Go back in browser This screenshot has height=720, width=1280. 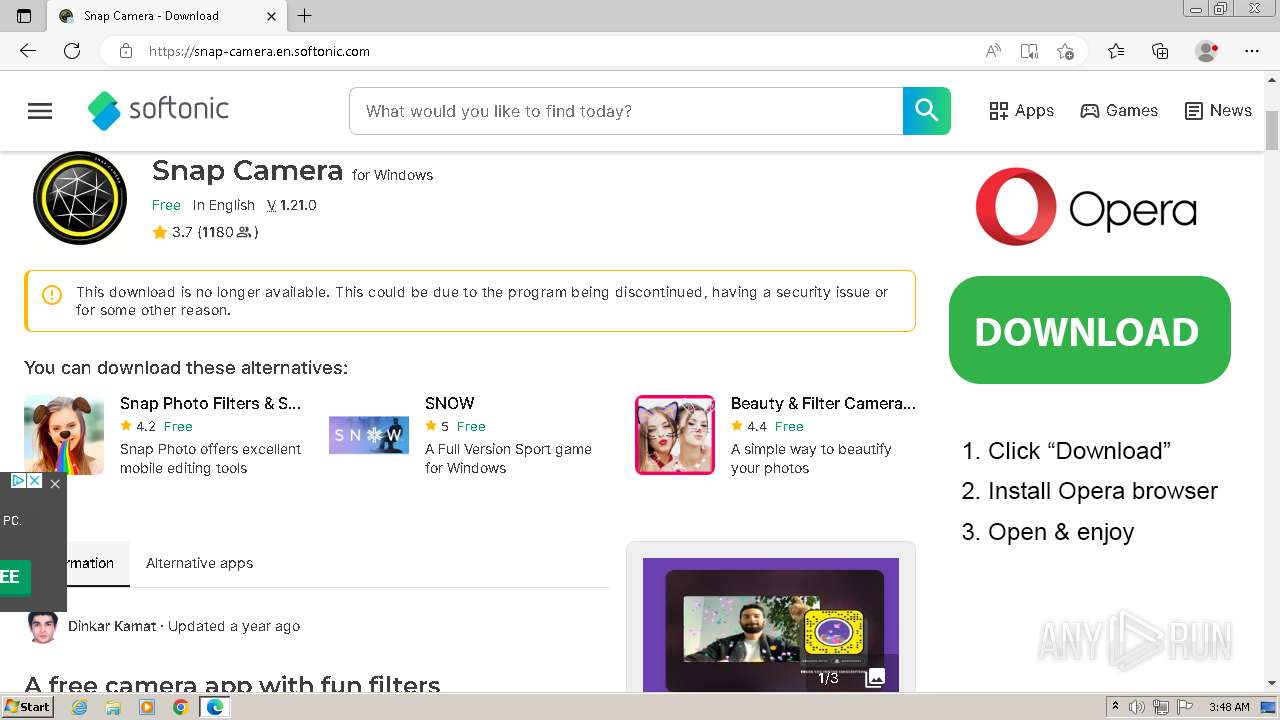pyautogui.click(x=28, y=51)
